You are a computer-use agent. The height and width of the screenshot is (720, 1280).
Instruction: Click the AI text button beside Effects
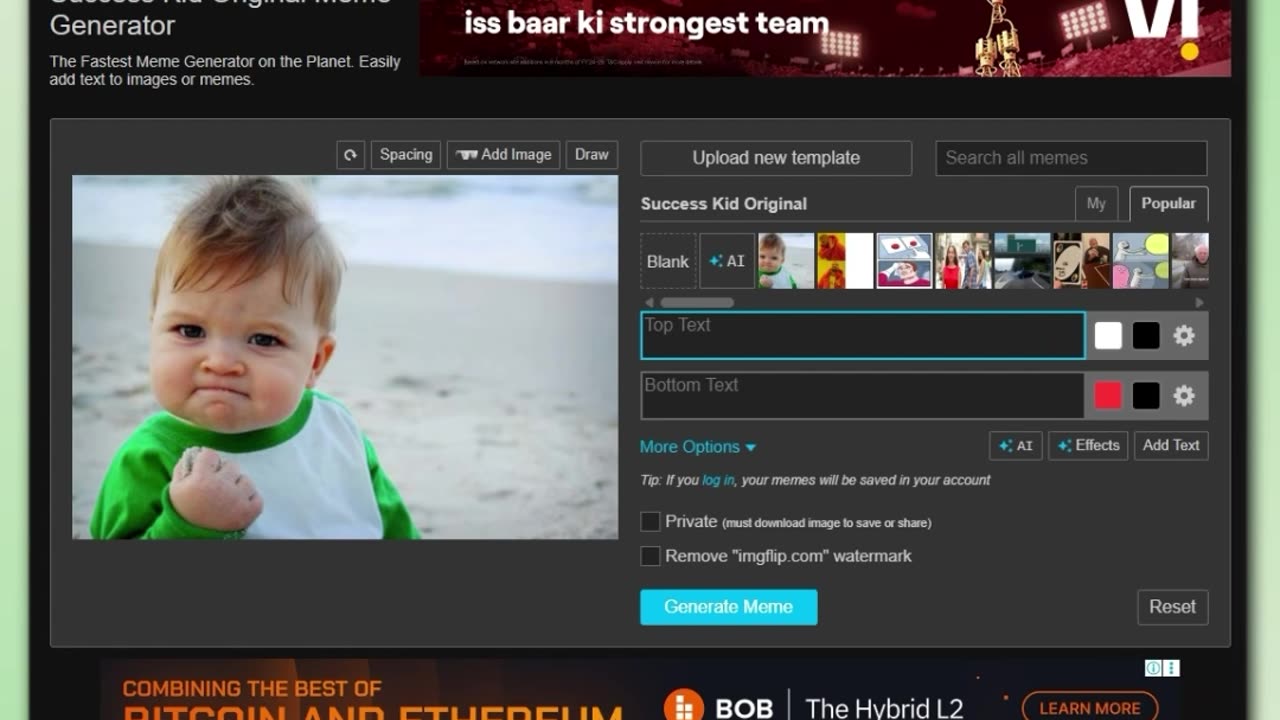tap(1016, 446)
